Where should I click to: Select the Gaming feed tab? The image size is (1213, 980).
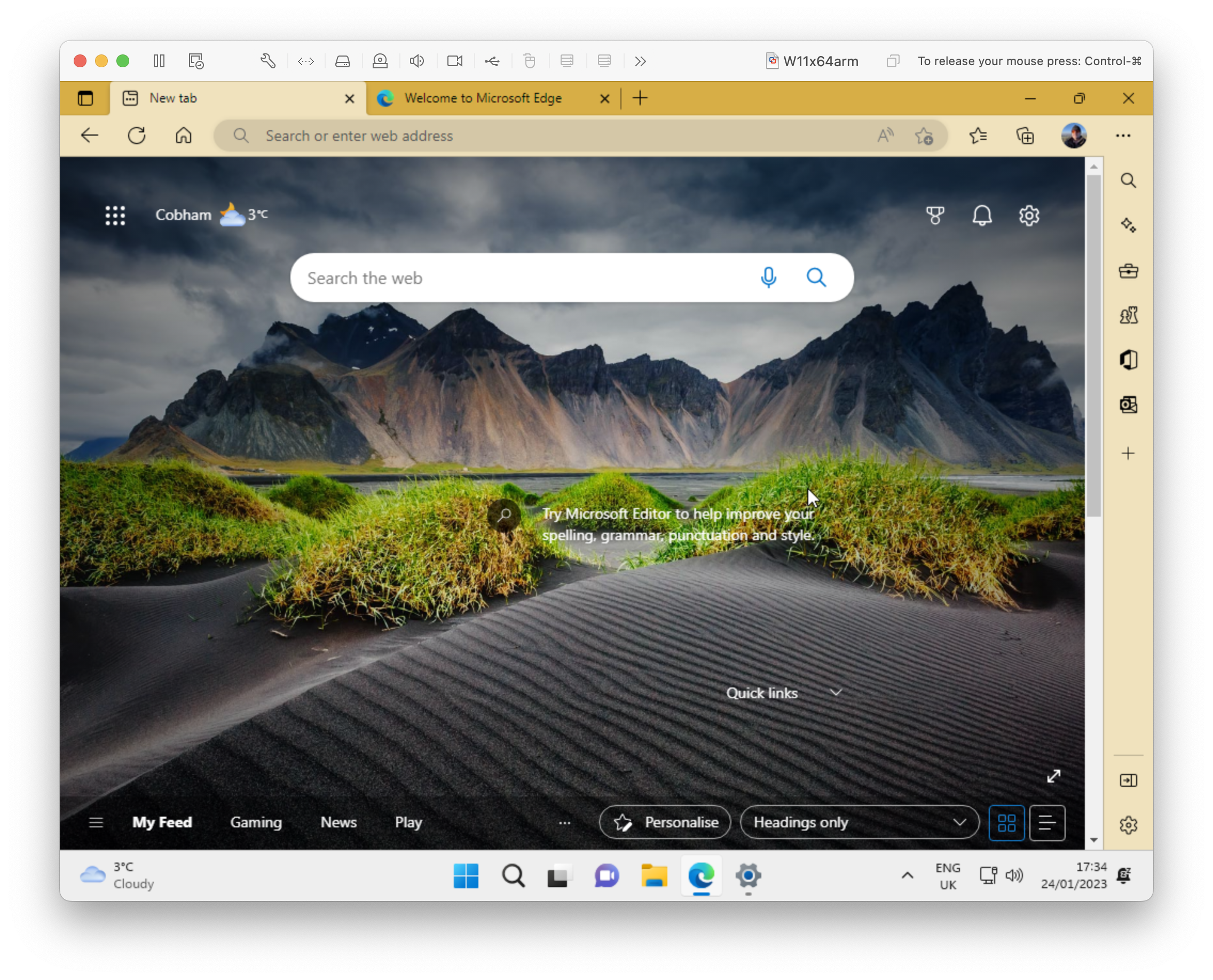[256, 823]
